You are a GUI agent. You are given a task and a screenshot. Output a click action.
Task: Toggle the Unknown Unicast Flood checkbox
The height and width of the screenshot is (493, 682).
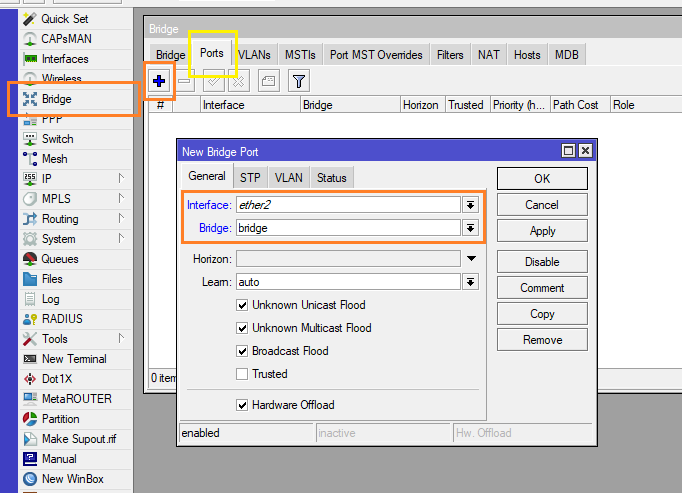point(242,305)
